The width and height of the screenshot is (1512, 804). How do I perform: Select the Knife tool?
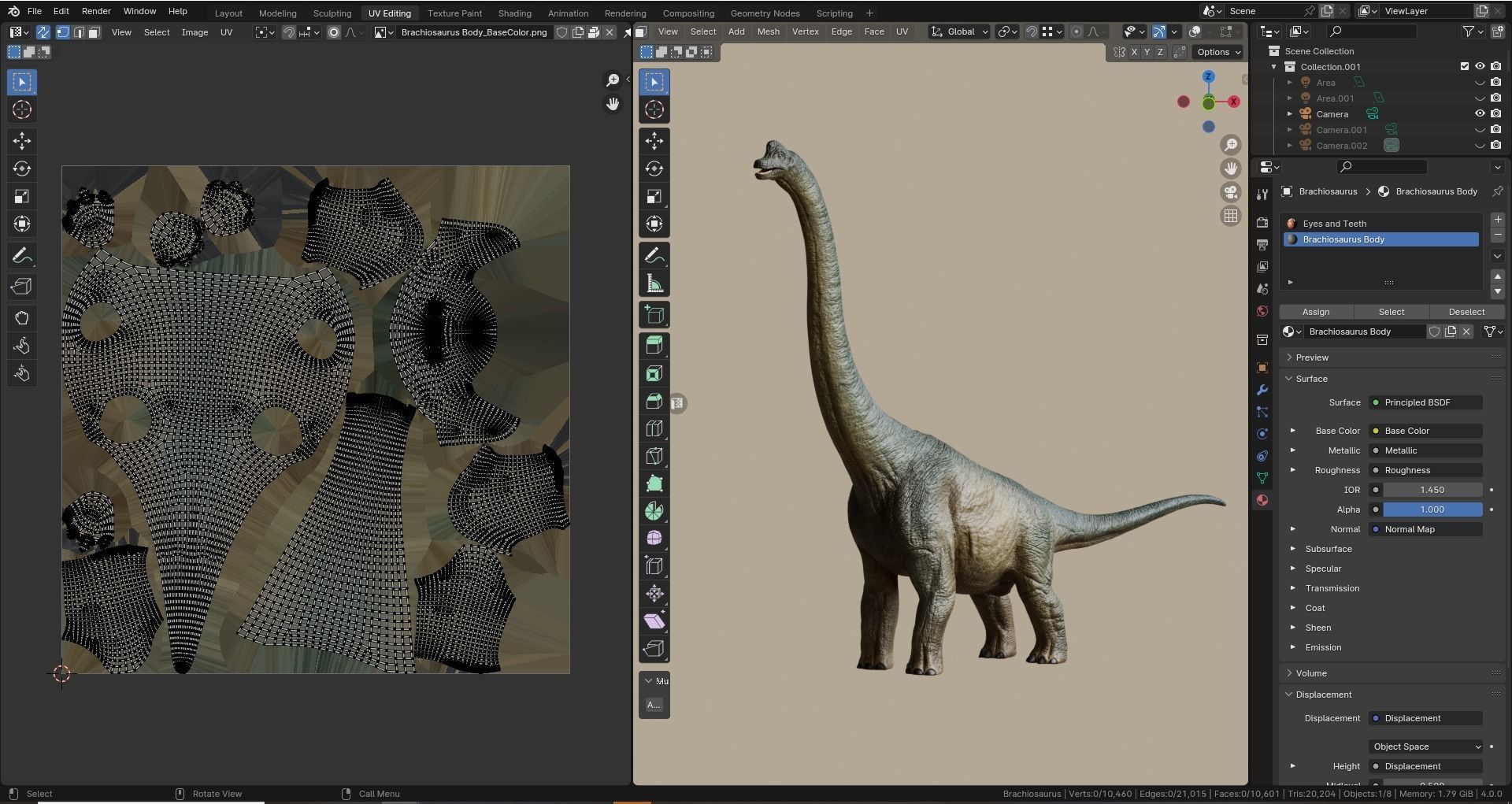point(654,456)
